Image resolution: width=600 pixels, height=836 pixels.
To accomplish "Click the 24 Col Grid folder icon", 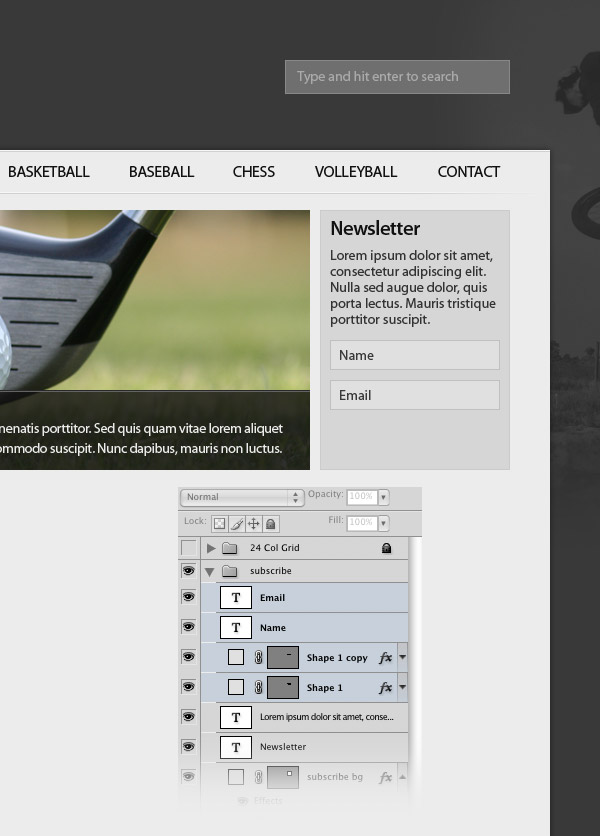I will [229, 548].
